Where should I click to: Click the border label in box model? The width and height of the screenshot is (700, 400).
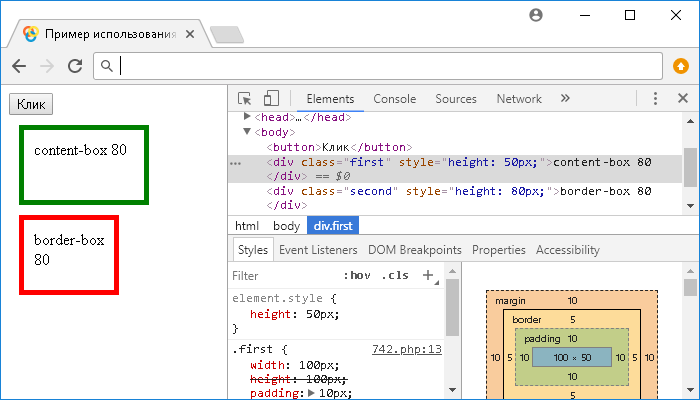click(526, 320)
